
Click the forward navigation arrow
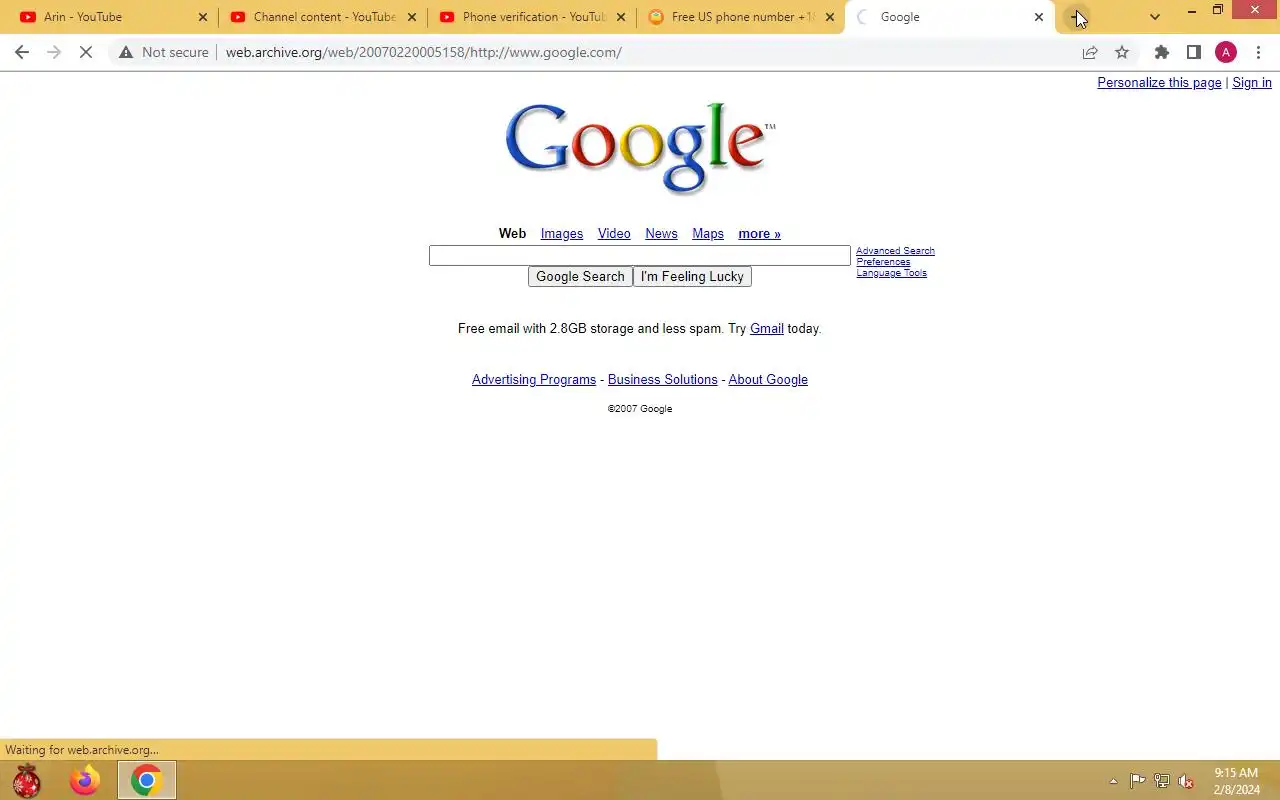(54, 52)
